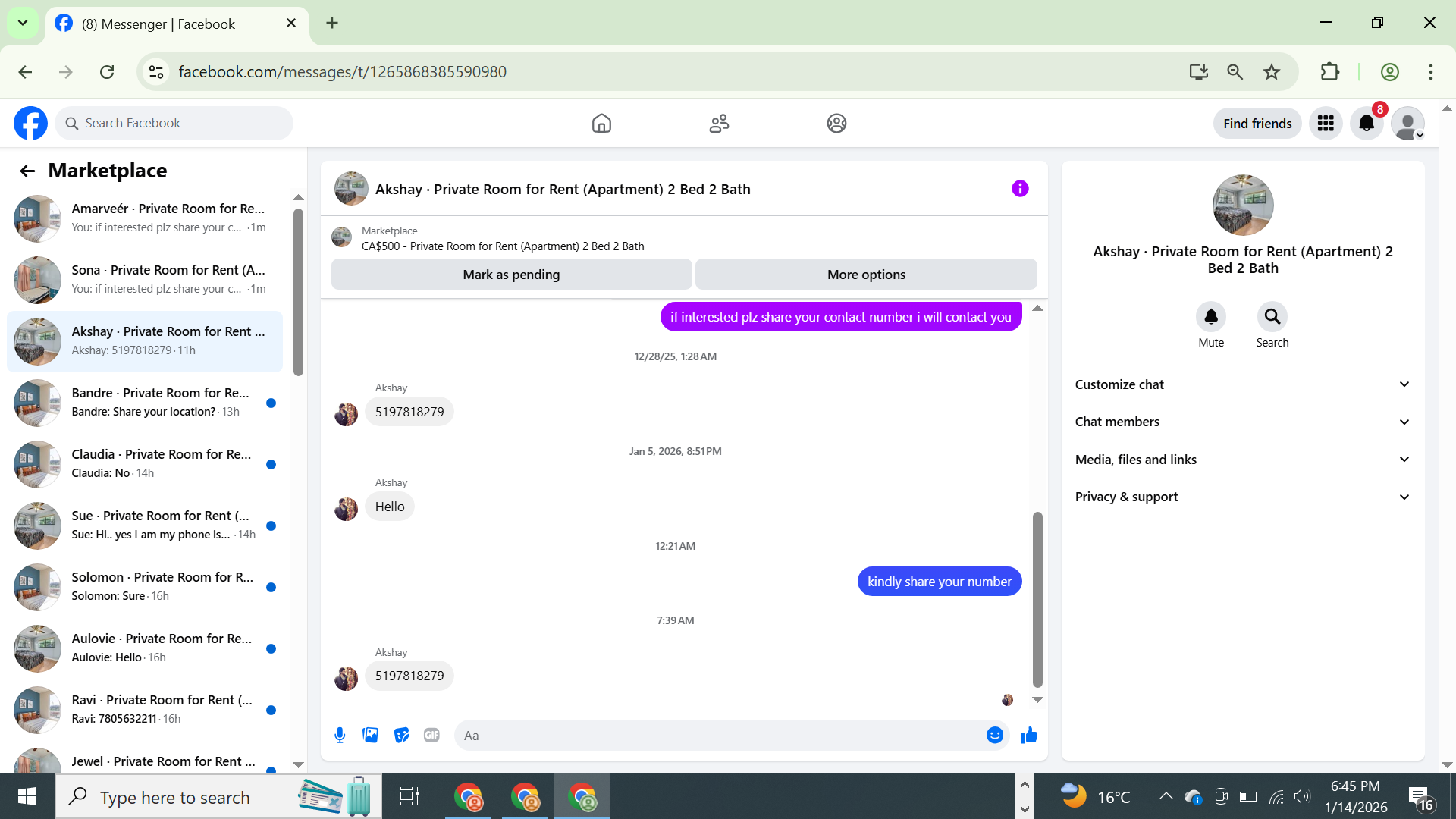Screen dimensions: 1456x819
Task: Open the emoji picker in message box
Action: [995, 735]
